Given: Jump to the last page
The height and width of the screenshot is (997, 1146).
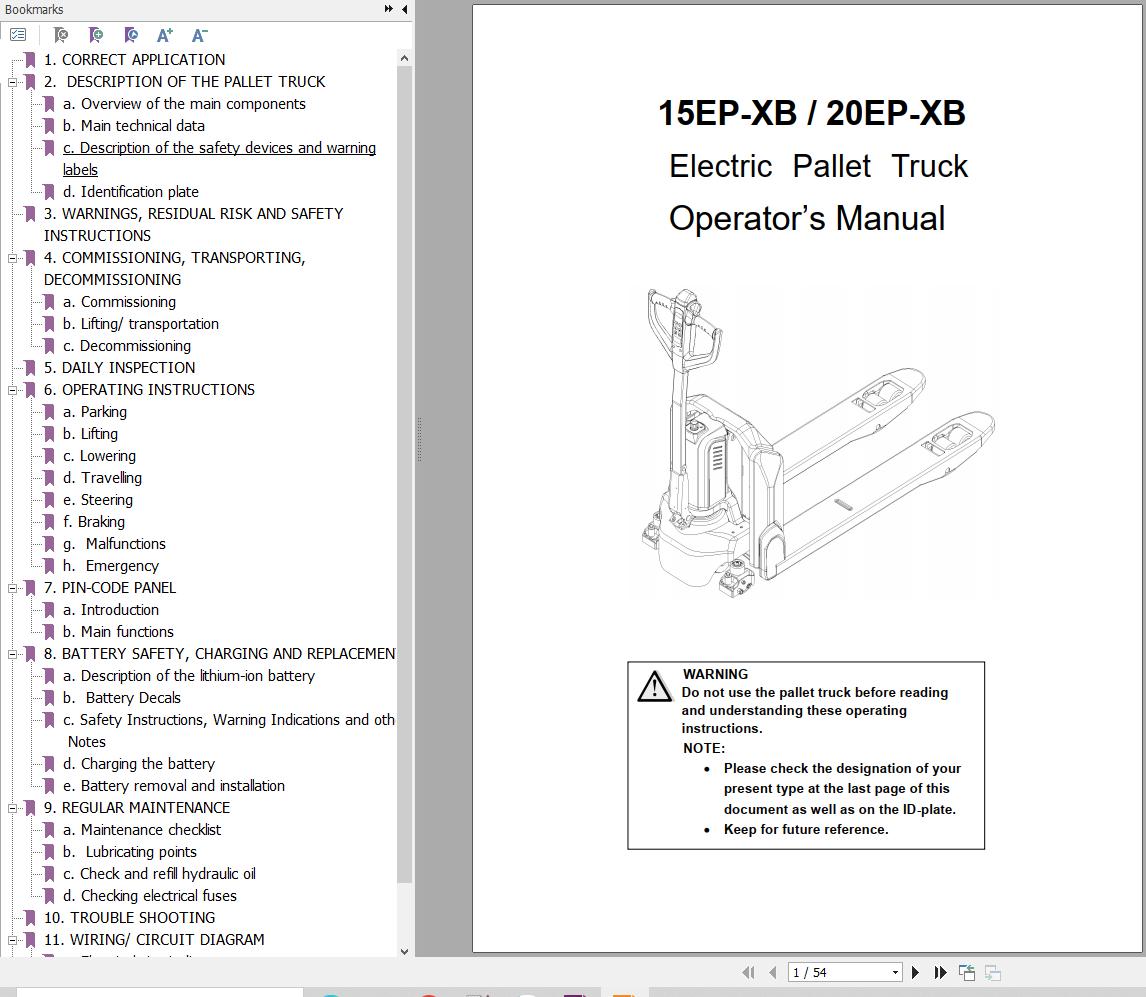Looking at the screenshot, I should pyautogui.click(x=941, y=972).
